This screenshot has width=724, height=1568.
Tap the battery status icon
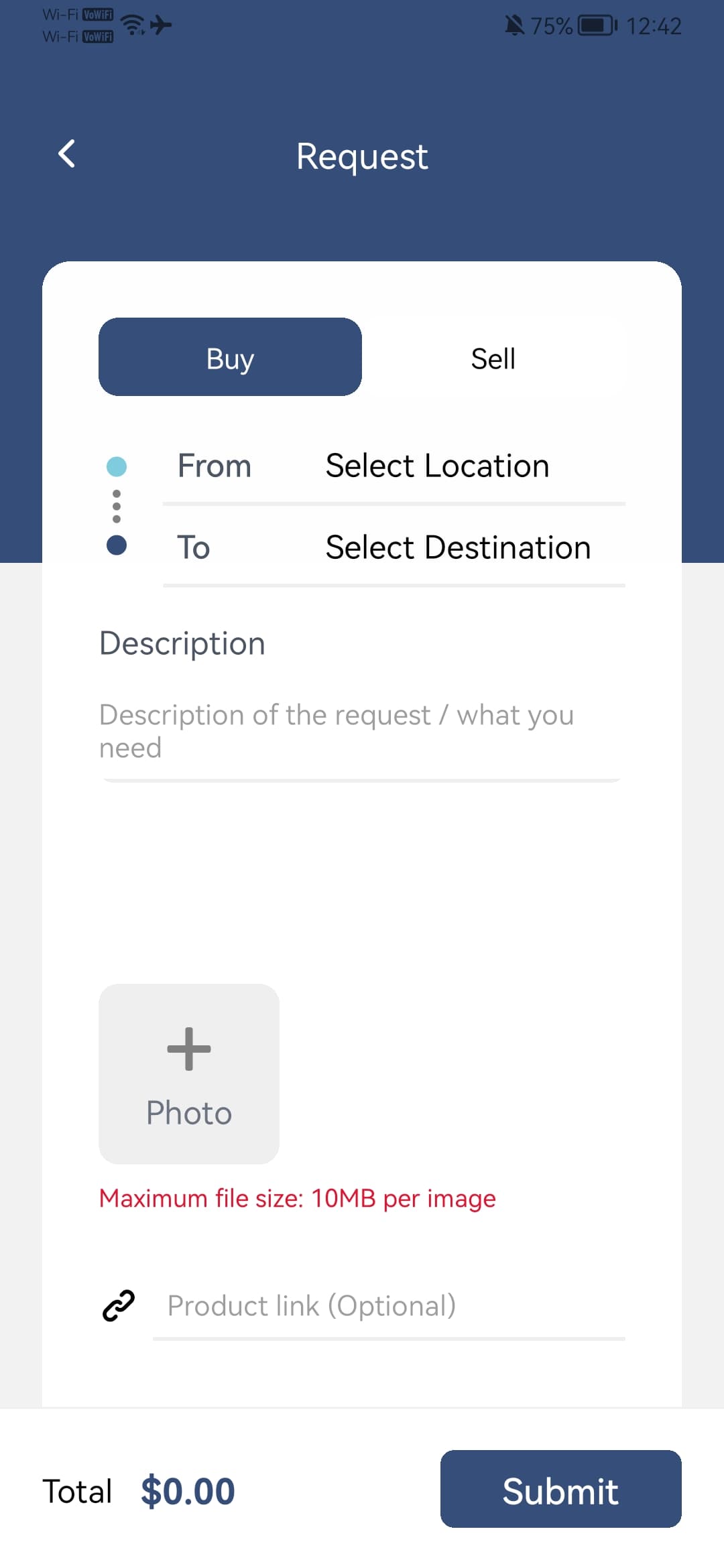(x=597, y=25)
